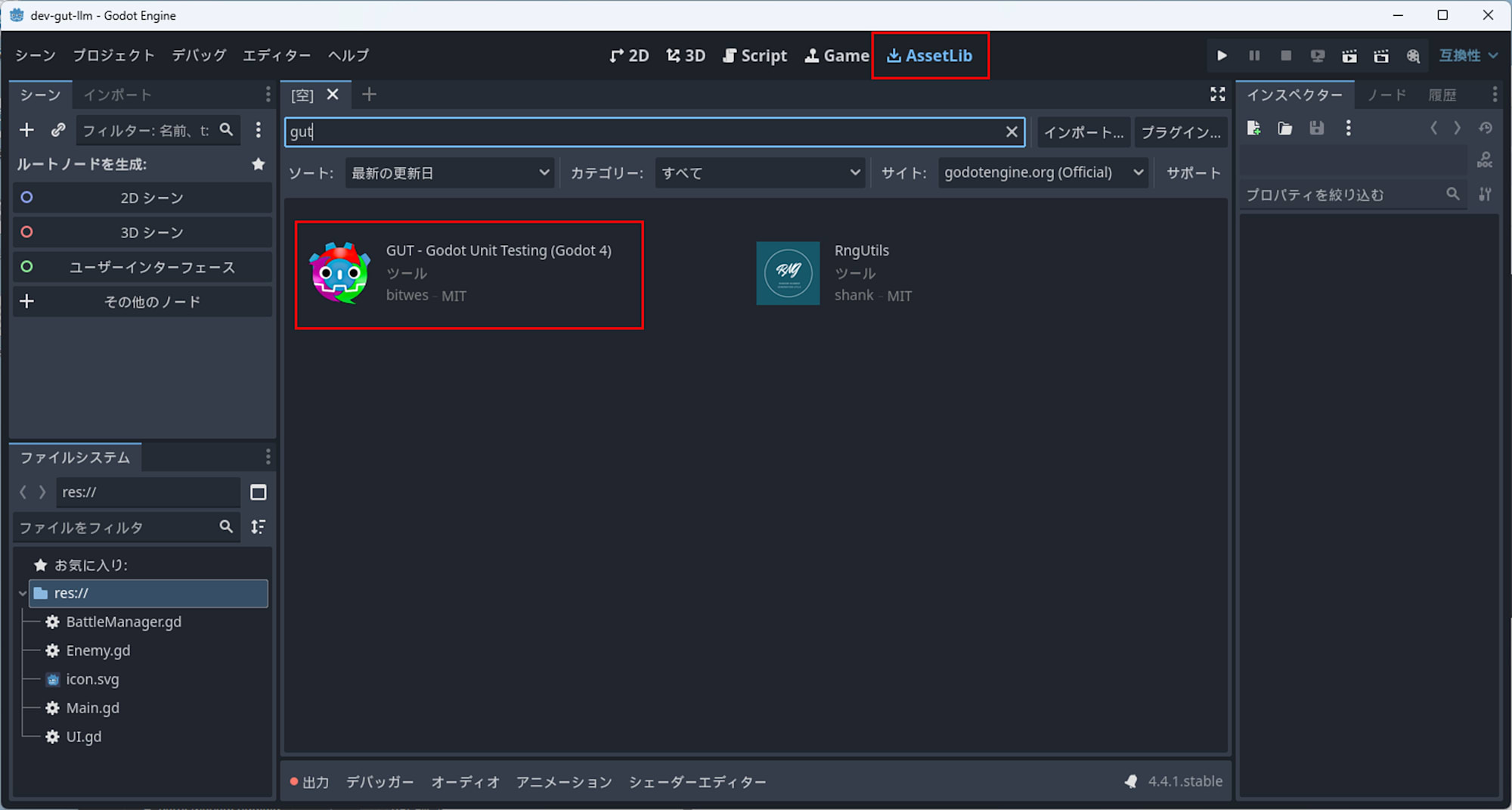The width and height of the screenshot is (1512, 810).
Task: Open the 互換性 renderer dropdown
Action: 1468,55
